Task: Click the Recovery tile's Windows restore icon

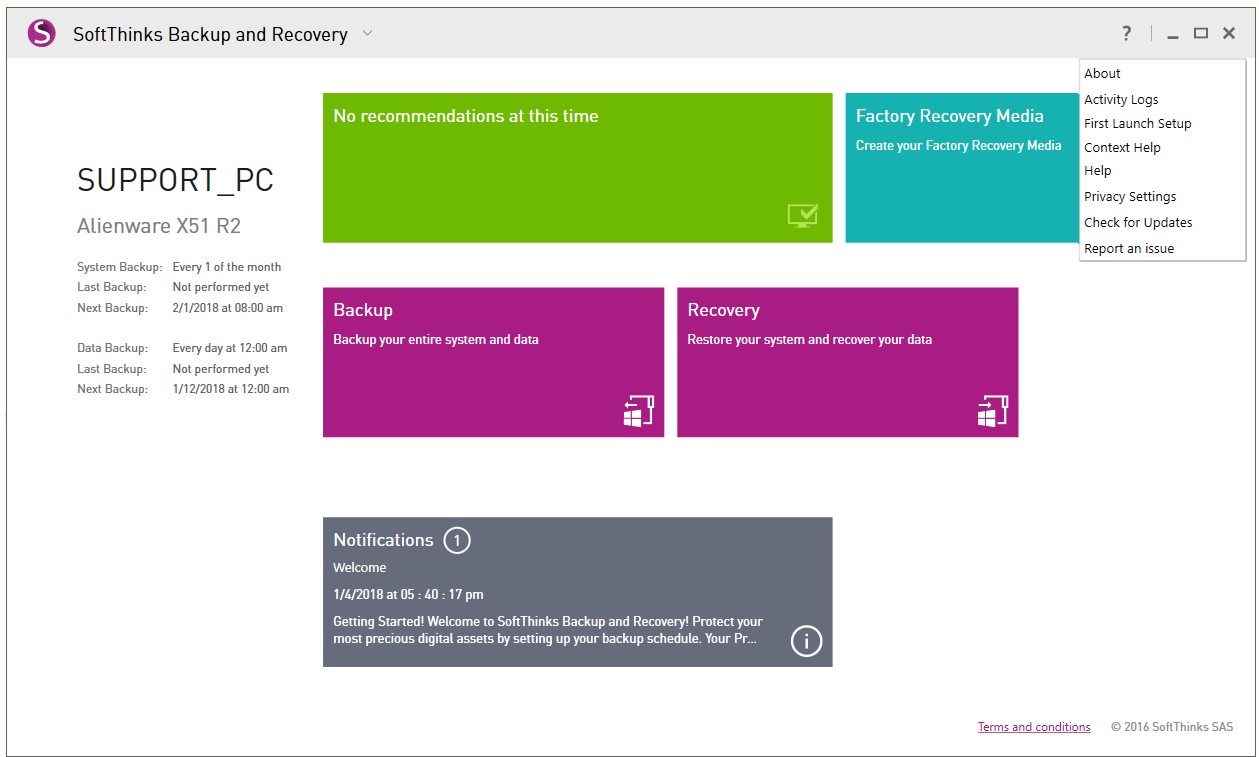Action: tap(992, 411)
